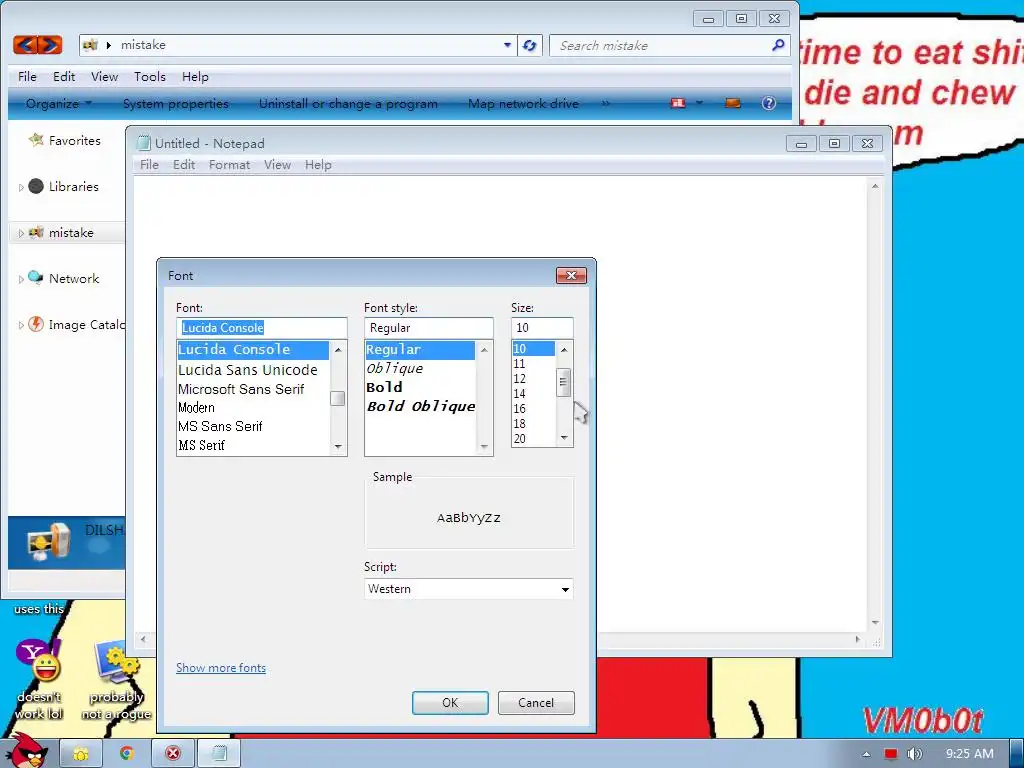
Task: Open the yellow folder taskbar button
Action: click(81, 754)
